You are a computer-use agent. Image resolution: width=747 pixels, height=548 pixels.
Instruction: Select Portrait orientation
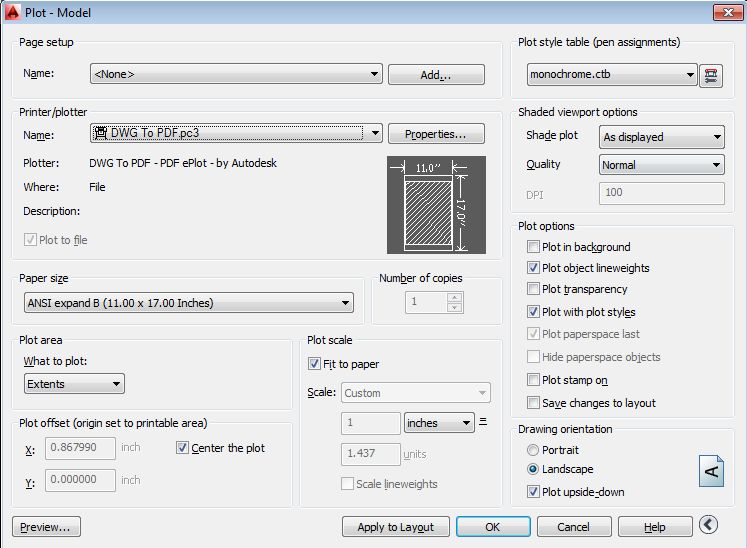533,450
